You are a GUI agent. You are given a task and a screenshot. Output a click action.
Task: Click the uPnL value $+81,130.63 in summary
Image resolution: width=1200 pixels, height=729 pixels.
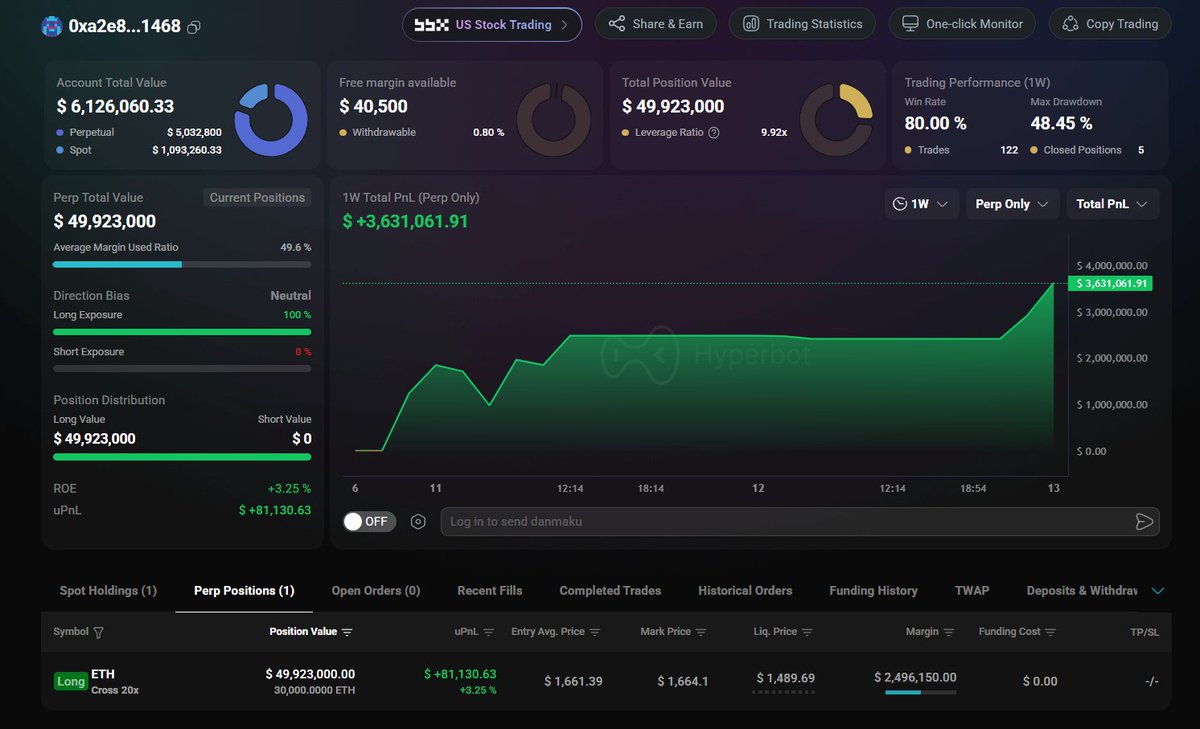click(275, 510)
